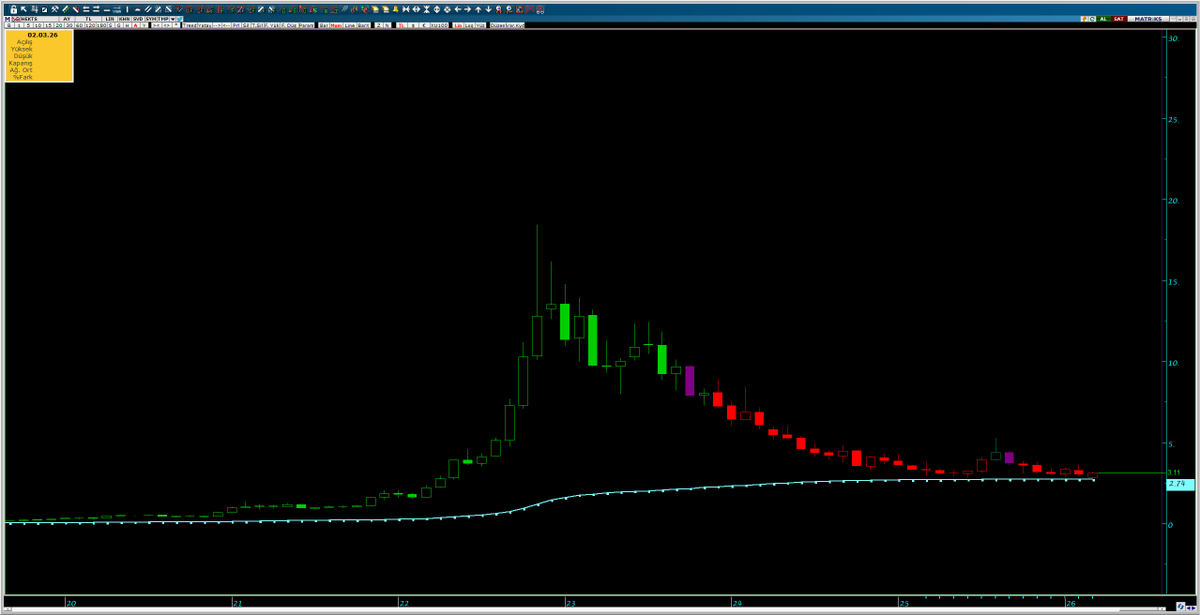The width and height of the screenshot is (1200, 615).
Task: Click the flag icon before HEKTS
Action: click(16, 19)
